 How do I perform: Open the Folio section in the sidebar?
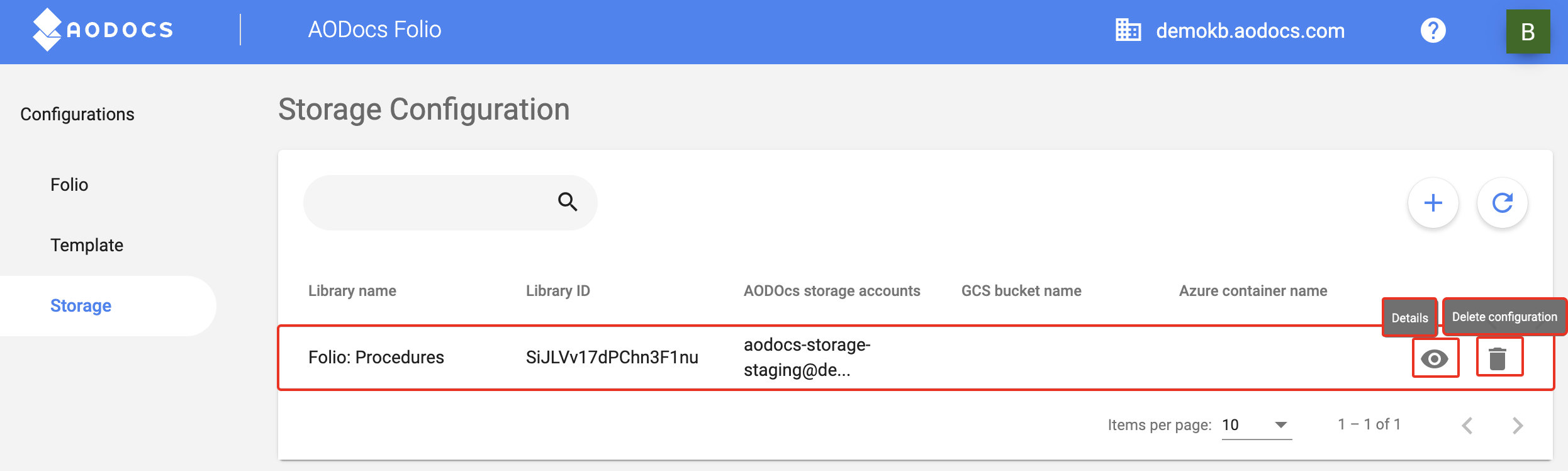pyautogui.click(x=69, y=184)
